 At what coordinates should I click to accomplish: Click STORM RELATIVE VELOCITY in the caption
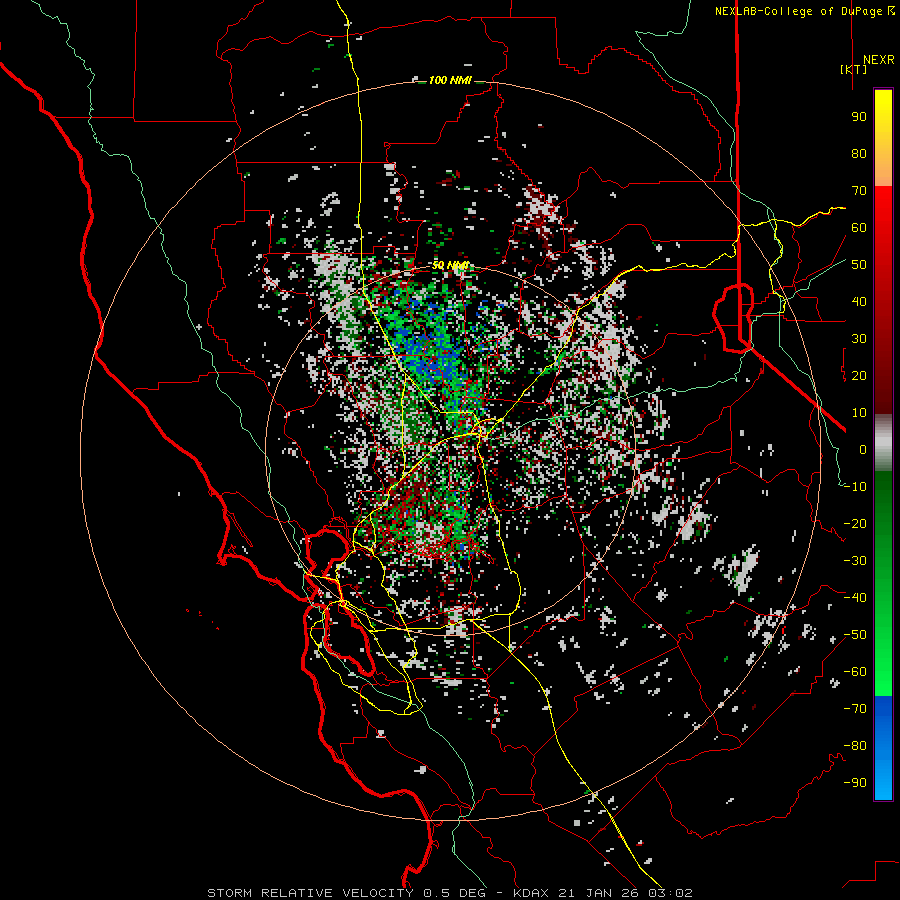[310, 893]
